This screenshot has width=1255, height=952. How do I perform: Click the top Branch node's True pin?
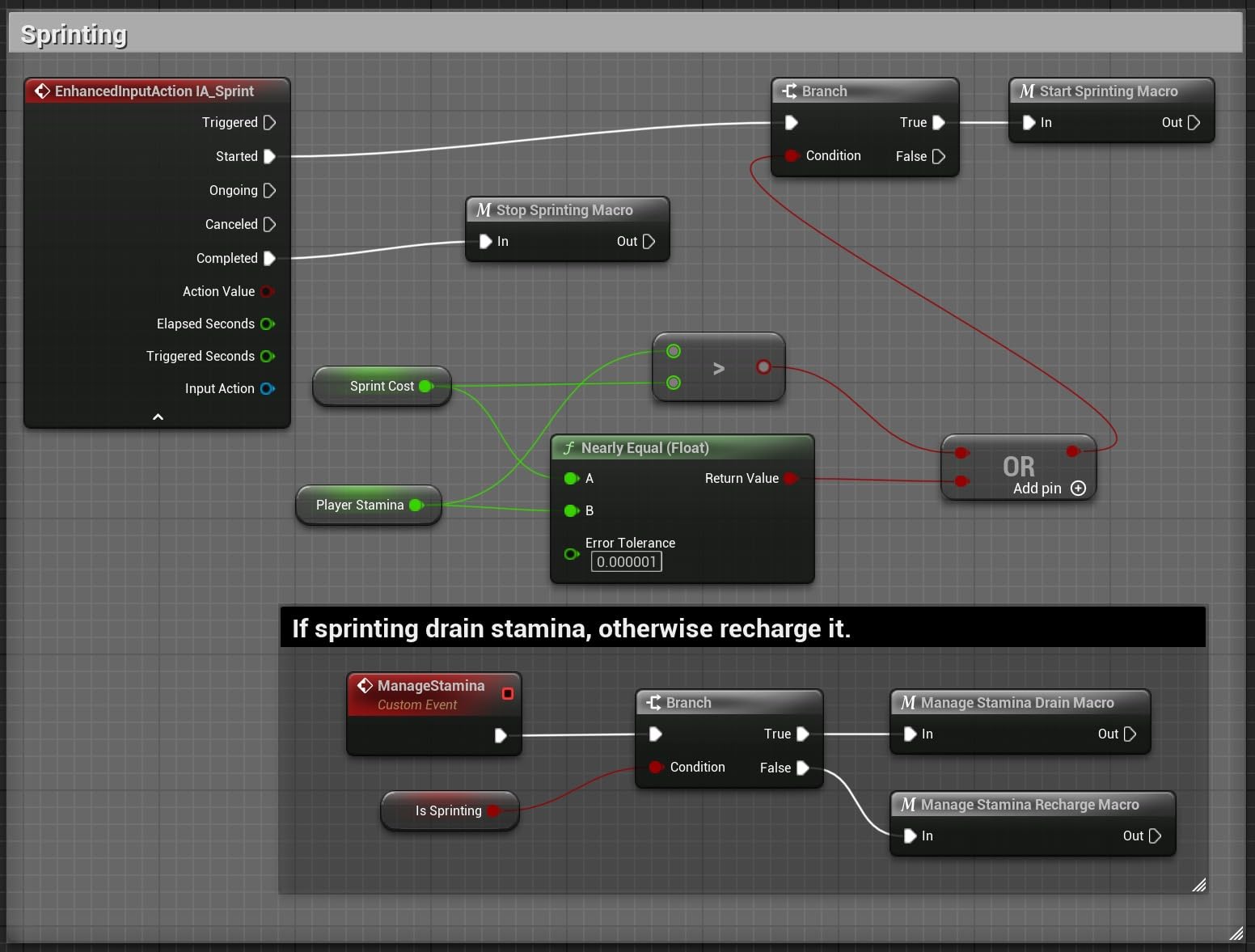[939, 122]
